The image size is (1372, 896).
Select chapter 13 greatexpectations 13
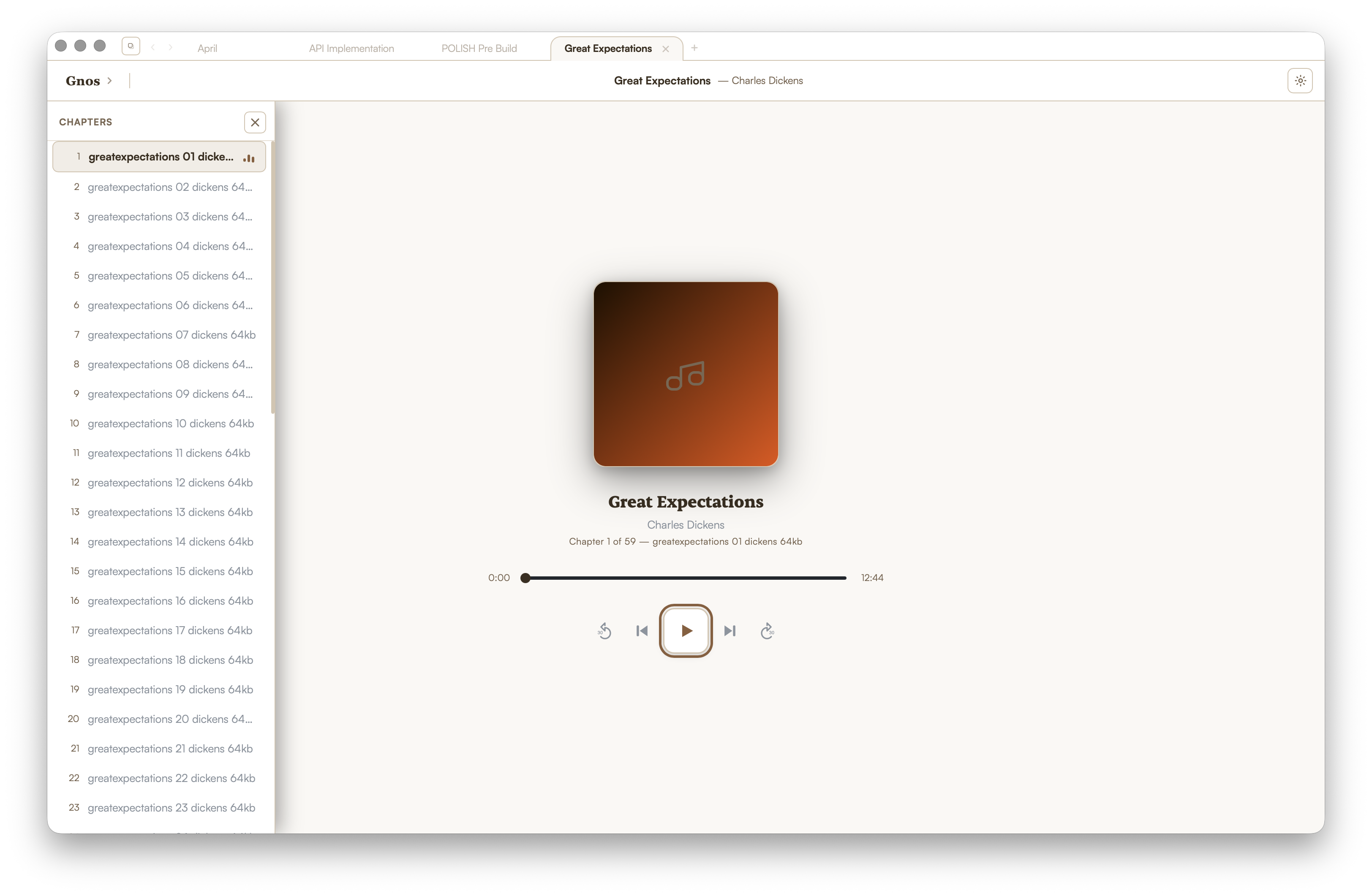click(x=159, y=512)
